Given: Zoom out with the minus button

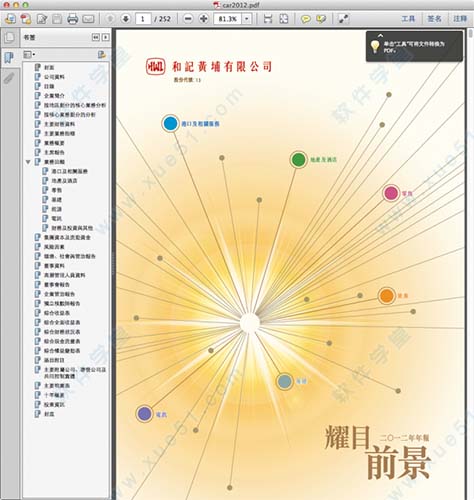Looking at the screenshot, I should pyautogui.click(x=188, y=19).
